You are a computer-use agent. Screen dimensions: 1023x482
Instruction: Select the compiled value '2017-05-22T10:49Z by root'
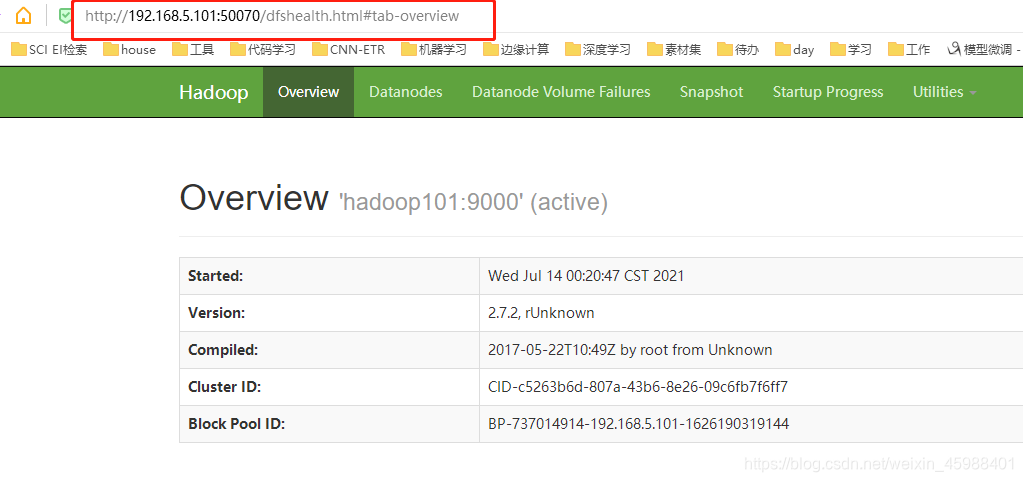[630, 350]
